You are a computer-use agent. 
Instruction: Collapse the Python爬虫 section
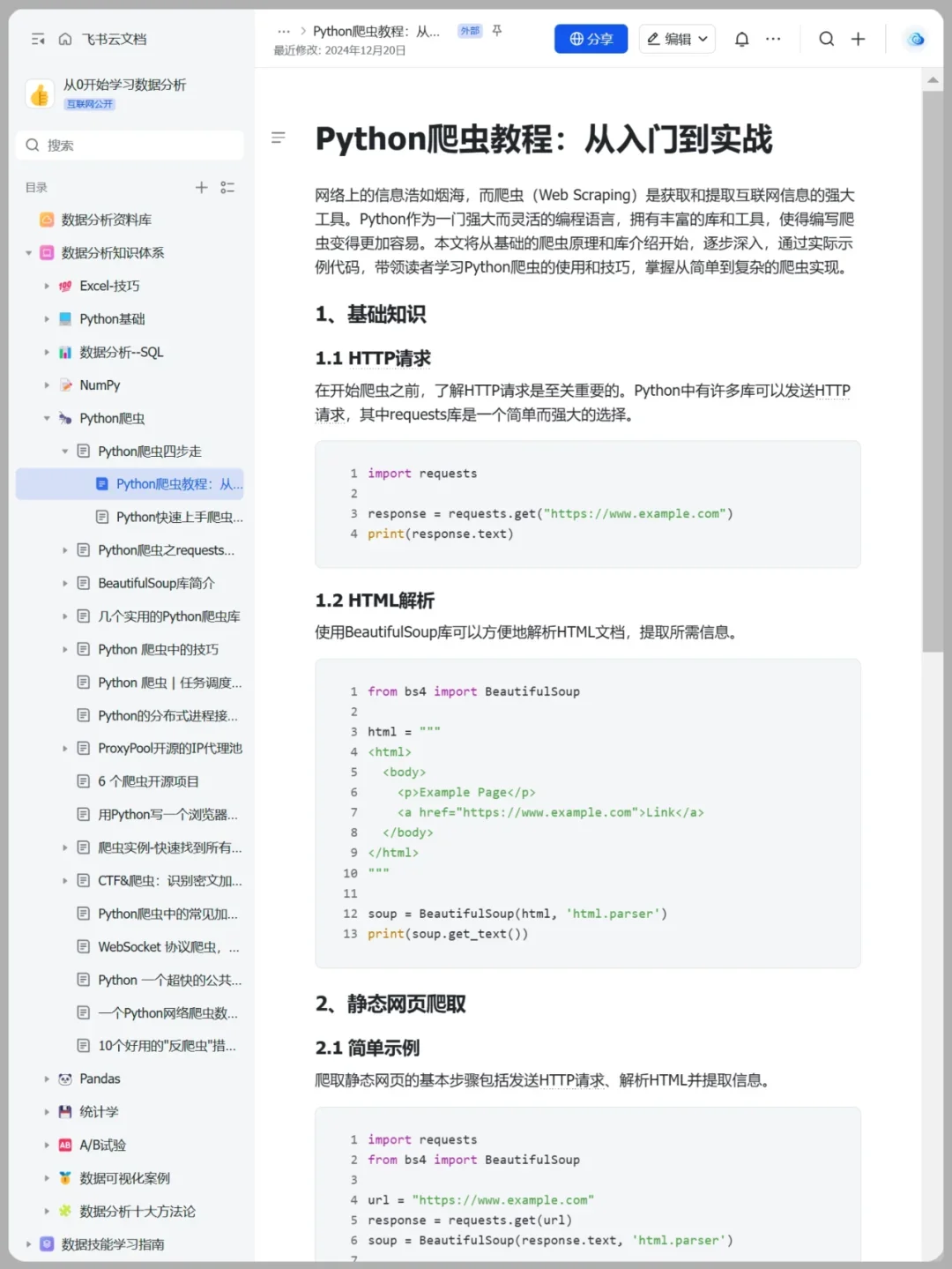coord(47,418)
